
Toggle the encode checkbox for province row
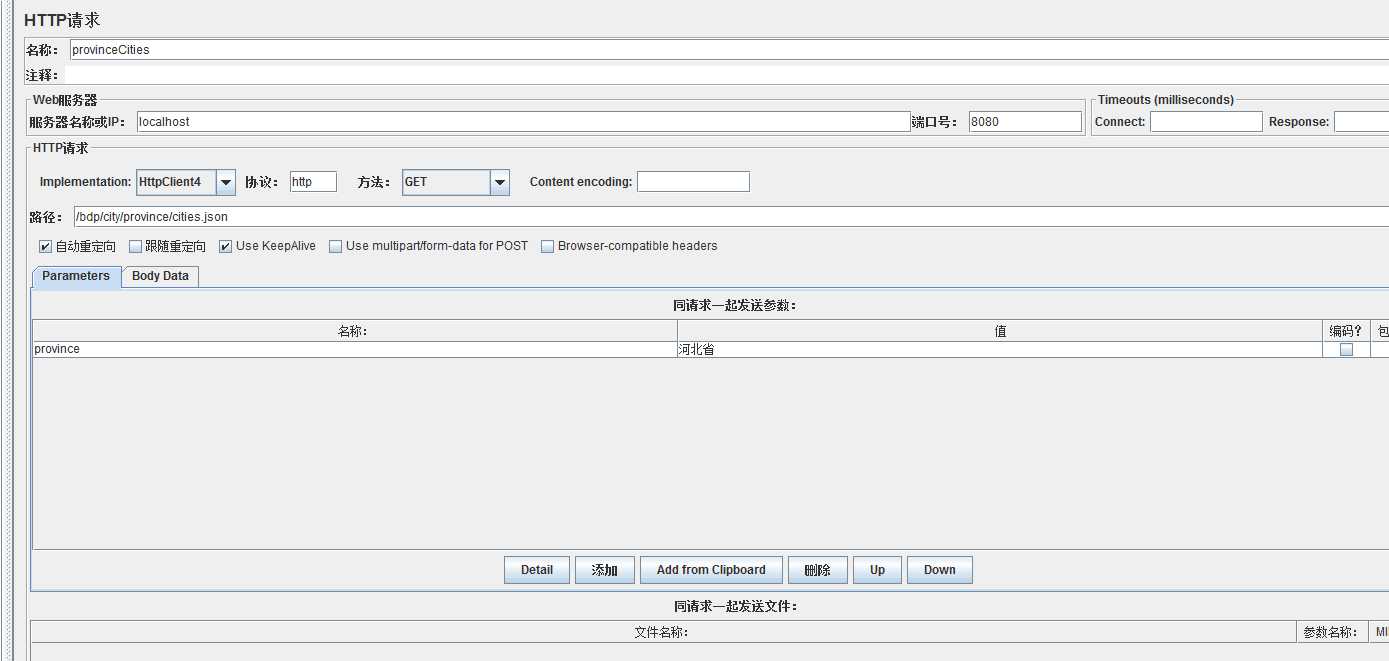[1346, 350]
